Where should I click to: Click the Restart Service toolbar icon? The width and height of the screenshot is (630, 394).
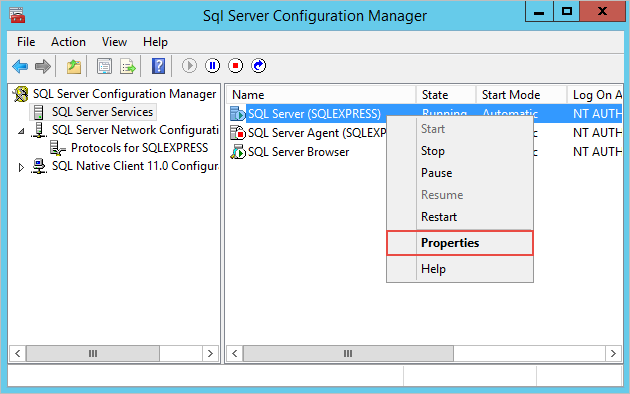[259, 65]
